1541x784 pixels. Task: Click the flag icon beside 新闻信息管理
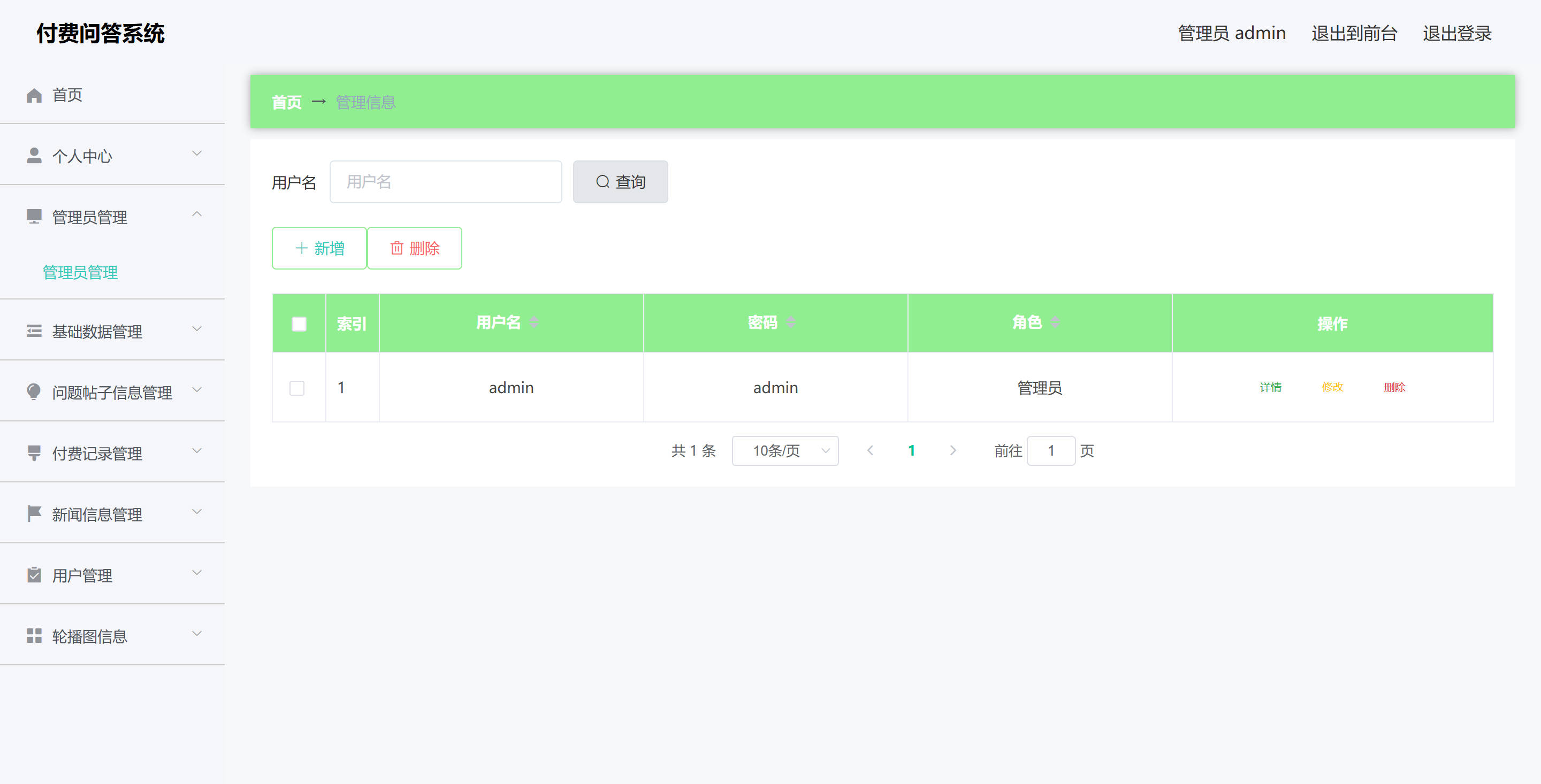pyautogui.click(x=34, y=514)
